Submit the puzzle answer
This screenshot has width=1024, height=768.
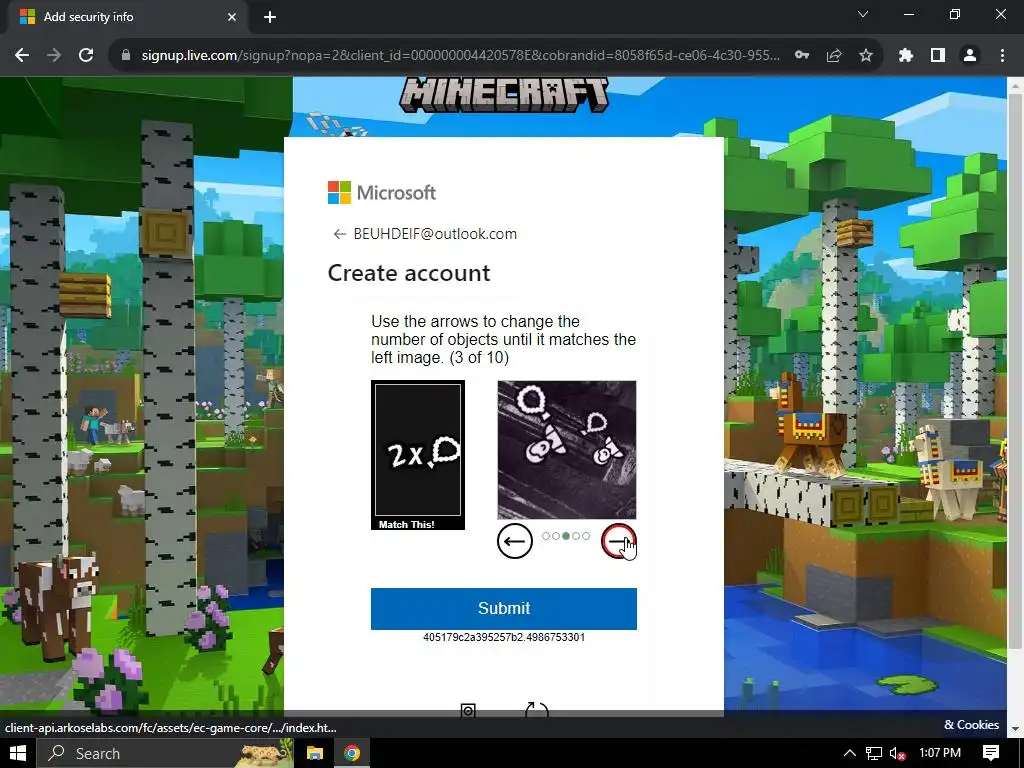pos(504,609)
